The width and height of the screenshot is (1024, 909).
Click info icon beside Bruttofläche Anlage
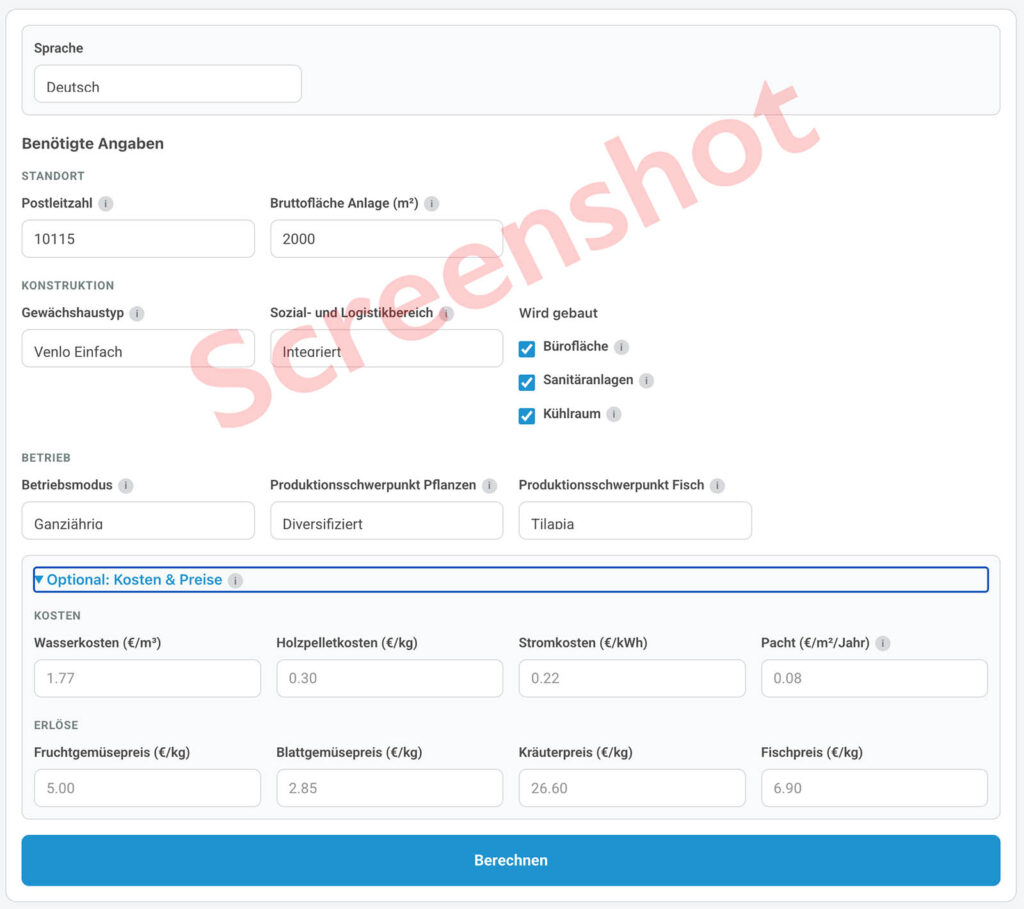point(431,204)
